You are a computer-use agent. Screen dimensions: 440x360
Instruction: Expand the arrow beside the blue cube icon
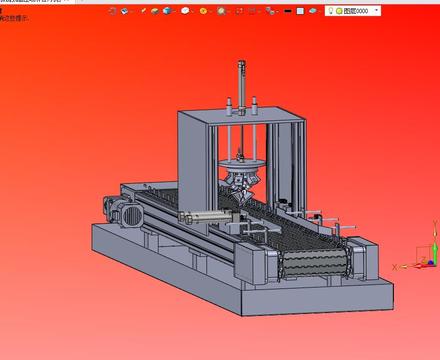[174, 11]
